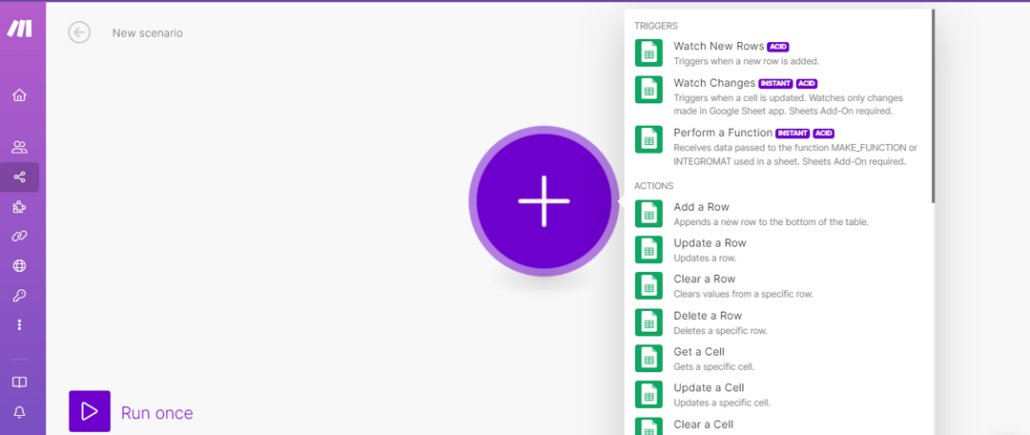The height and width of the screenshot is (435, 1030).
Task: Click ACID badge on Perform a Function
Action: tap(824, 133)
